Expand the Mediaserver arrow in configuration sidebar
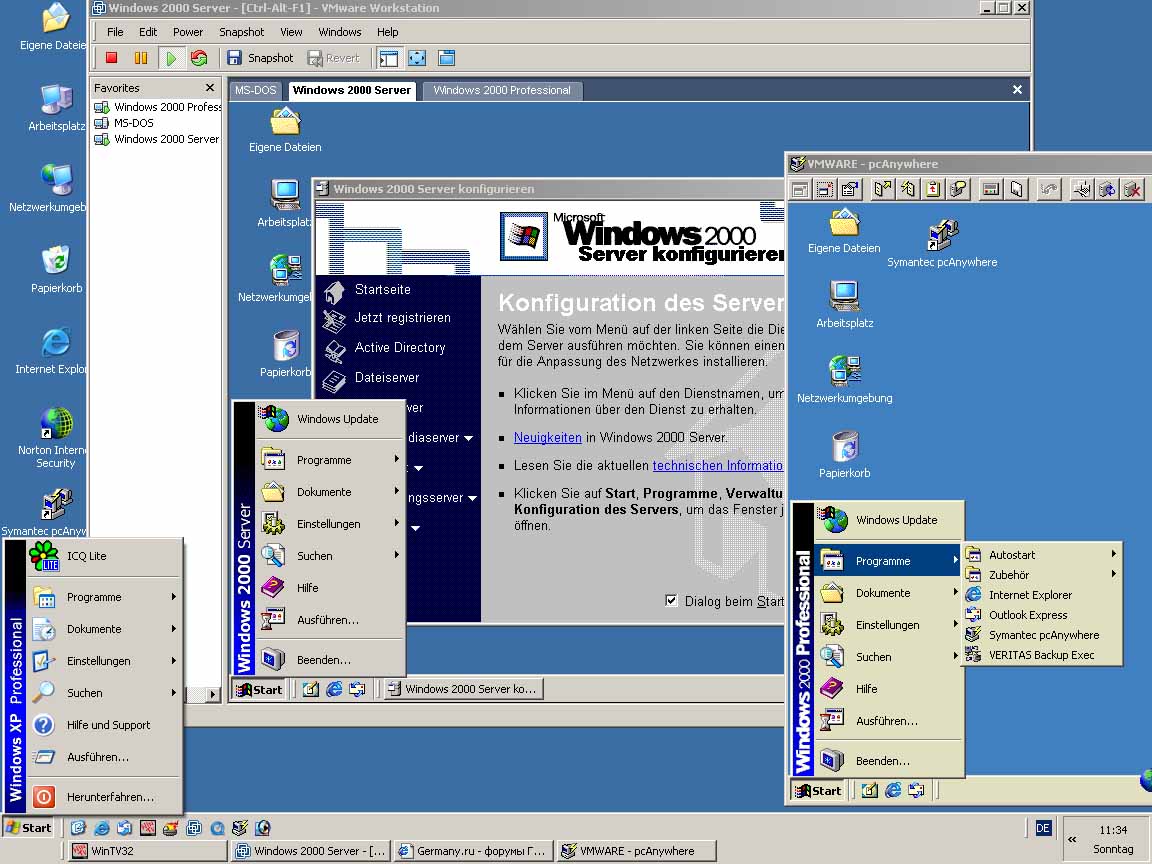 coord(468,439)
